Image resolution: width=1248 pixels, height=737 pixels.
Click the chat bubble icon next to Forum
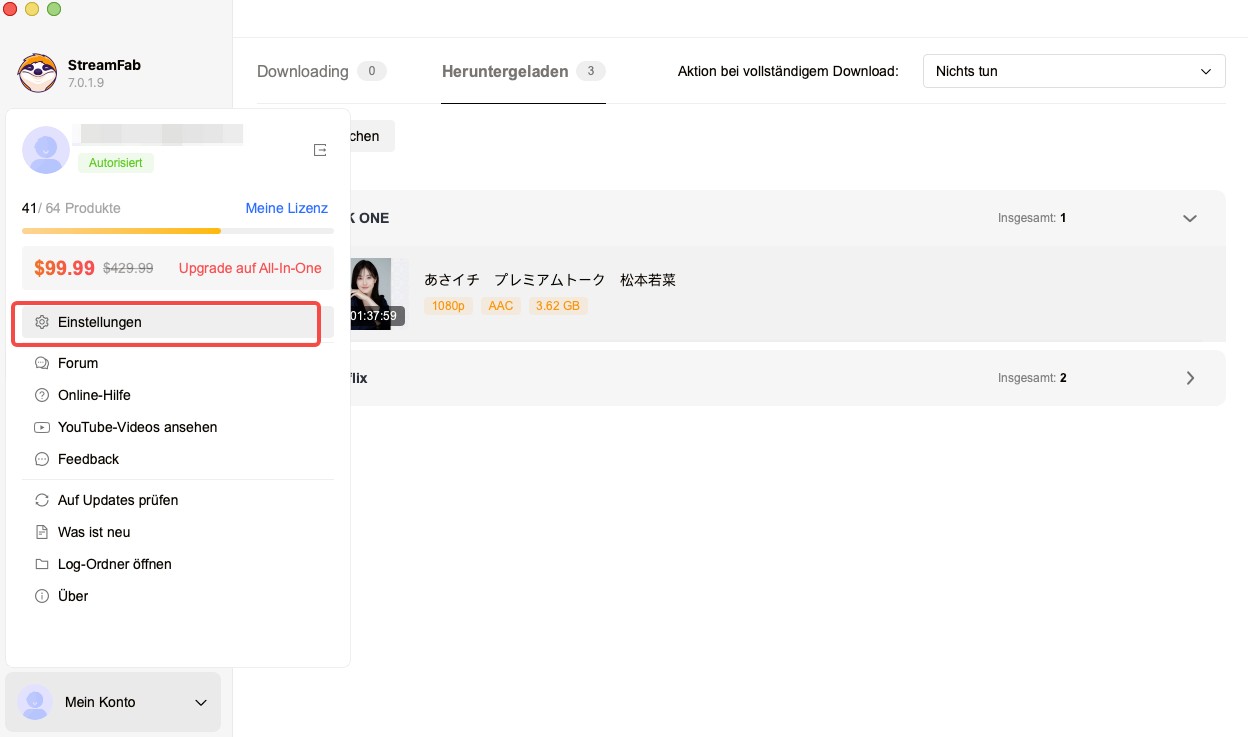[42, 363]
